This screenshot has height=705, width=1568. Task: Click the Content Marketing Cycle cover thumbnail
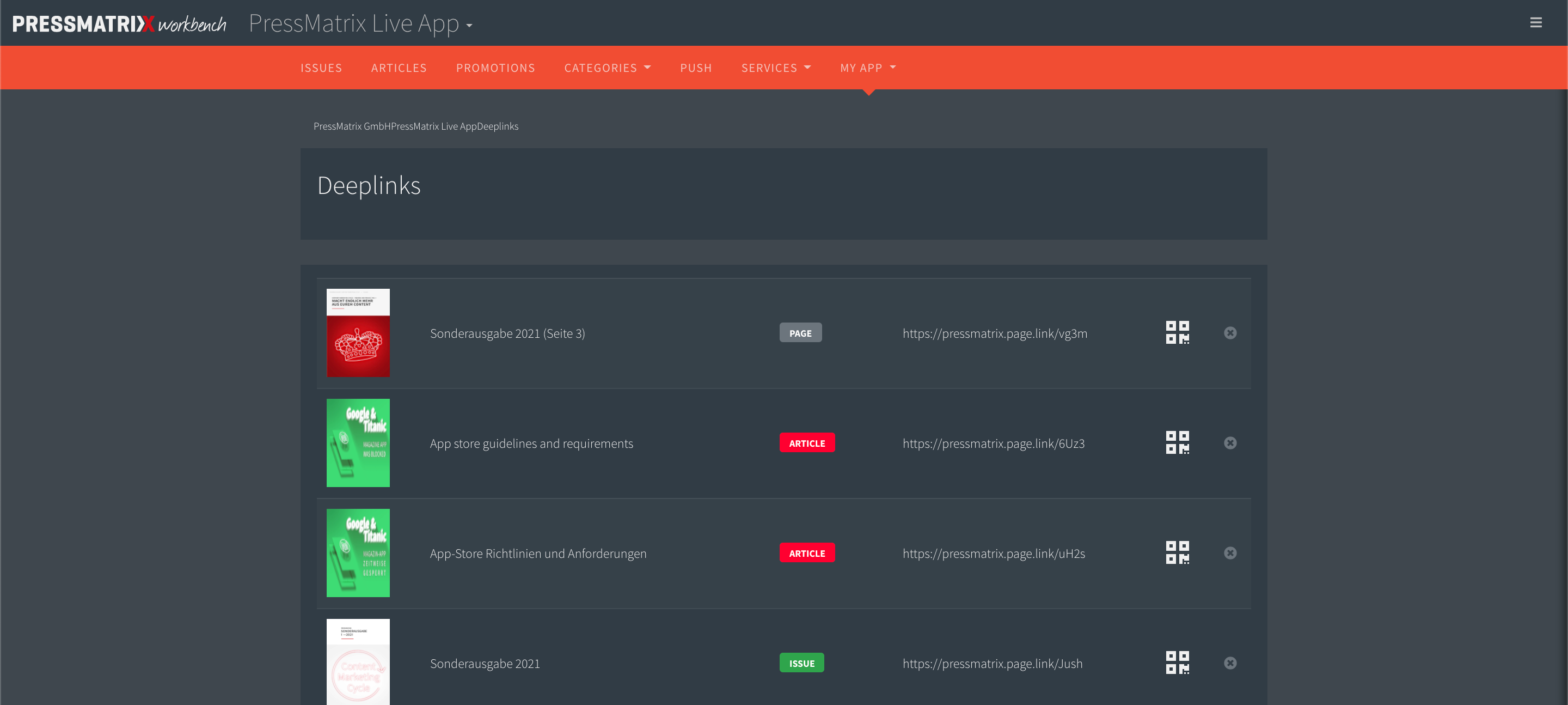[x=358, y=663]
